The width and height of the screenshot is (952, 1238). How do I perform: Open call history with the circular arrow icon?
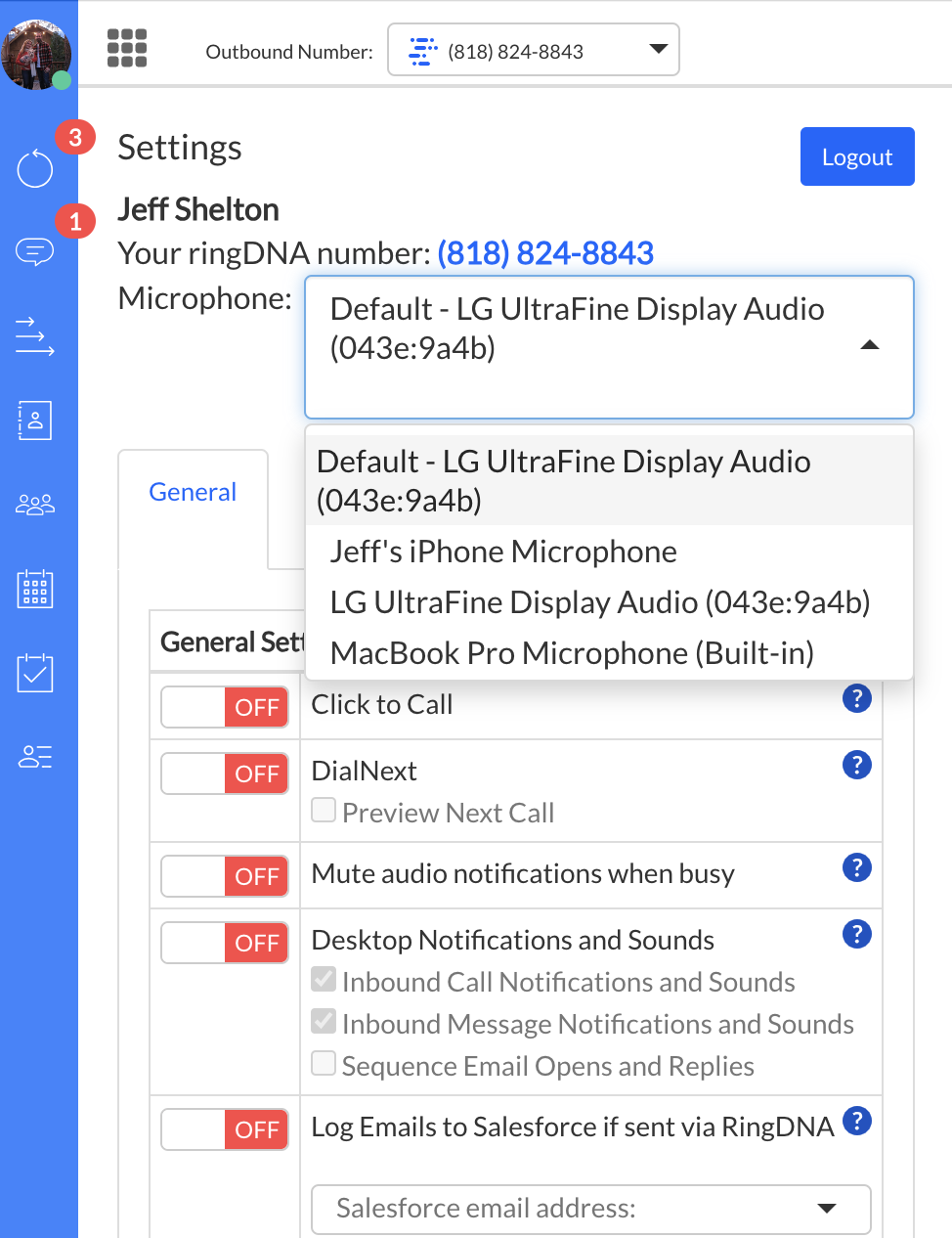click(x=35, y=168)
